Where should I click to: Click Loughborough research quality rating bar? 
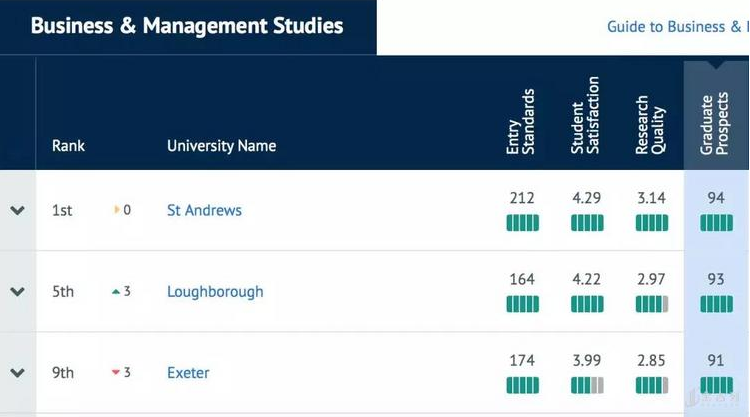[651, 304]
